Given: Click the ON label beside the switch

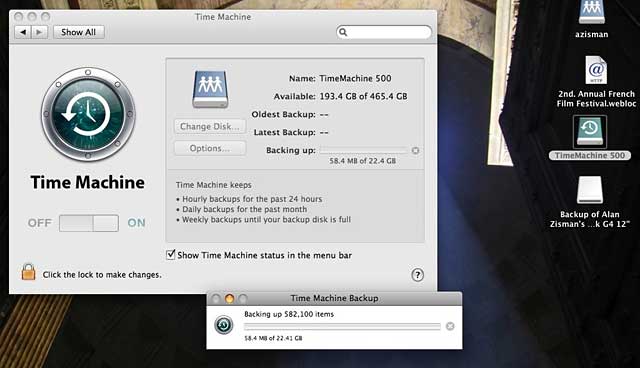Looking at the screenshot, I should point(136,223).
